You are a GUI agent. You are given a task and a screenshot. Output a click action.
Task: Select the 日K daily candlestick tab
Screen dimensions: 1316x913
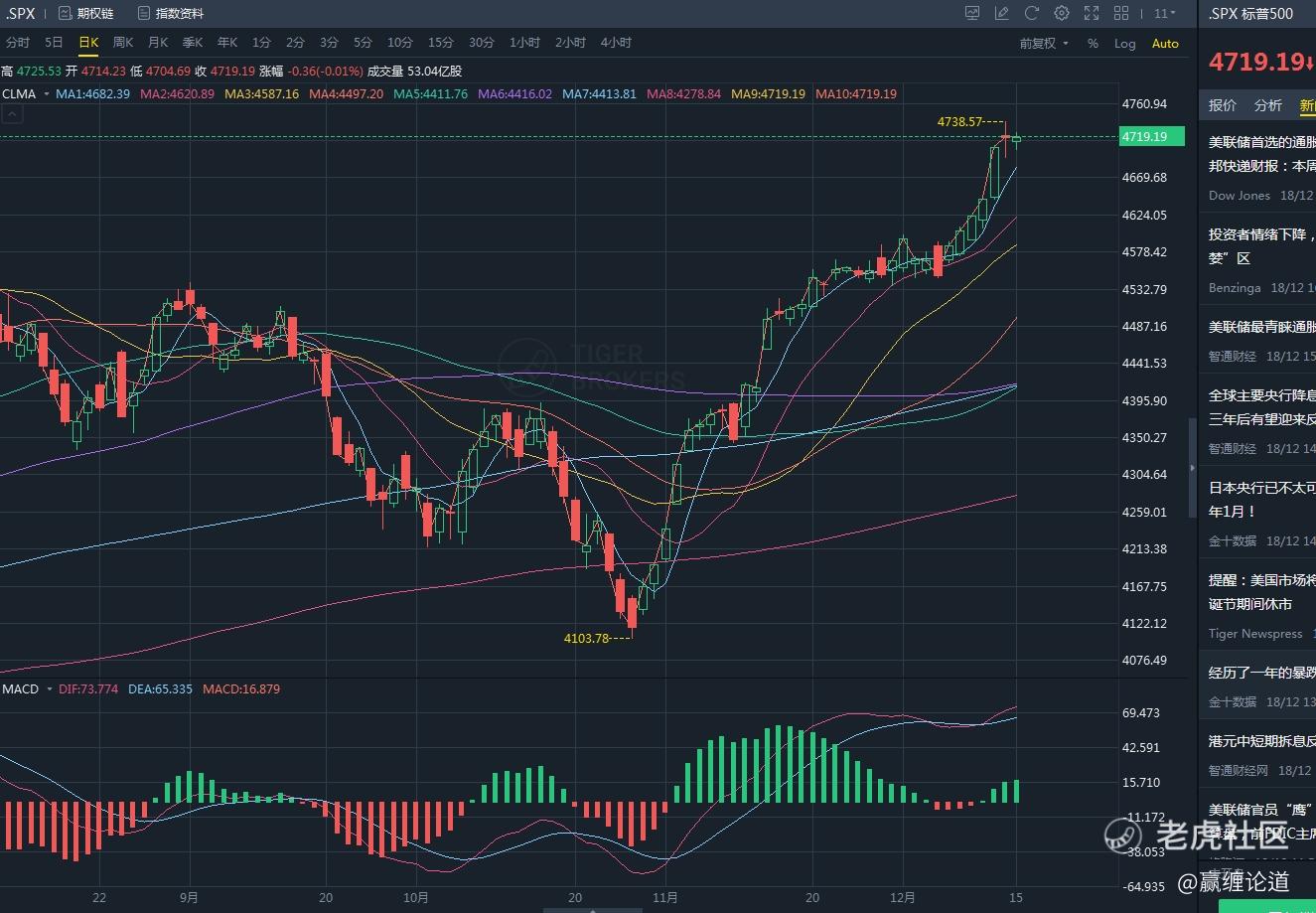88,43
